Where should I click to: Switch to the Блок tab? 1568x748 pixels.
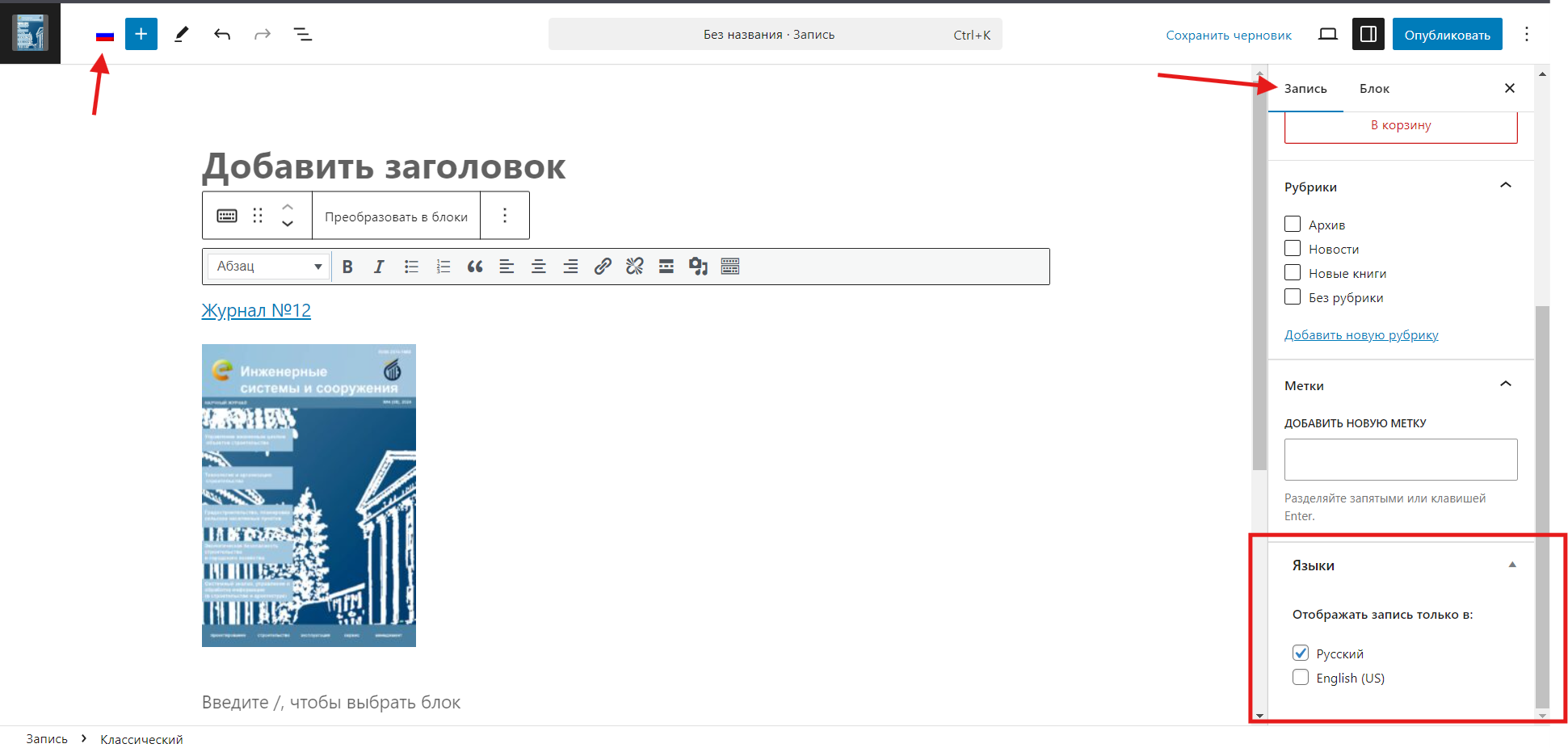coord(1374,89)
